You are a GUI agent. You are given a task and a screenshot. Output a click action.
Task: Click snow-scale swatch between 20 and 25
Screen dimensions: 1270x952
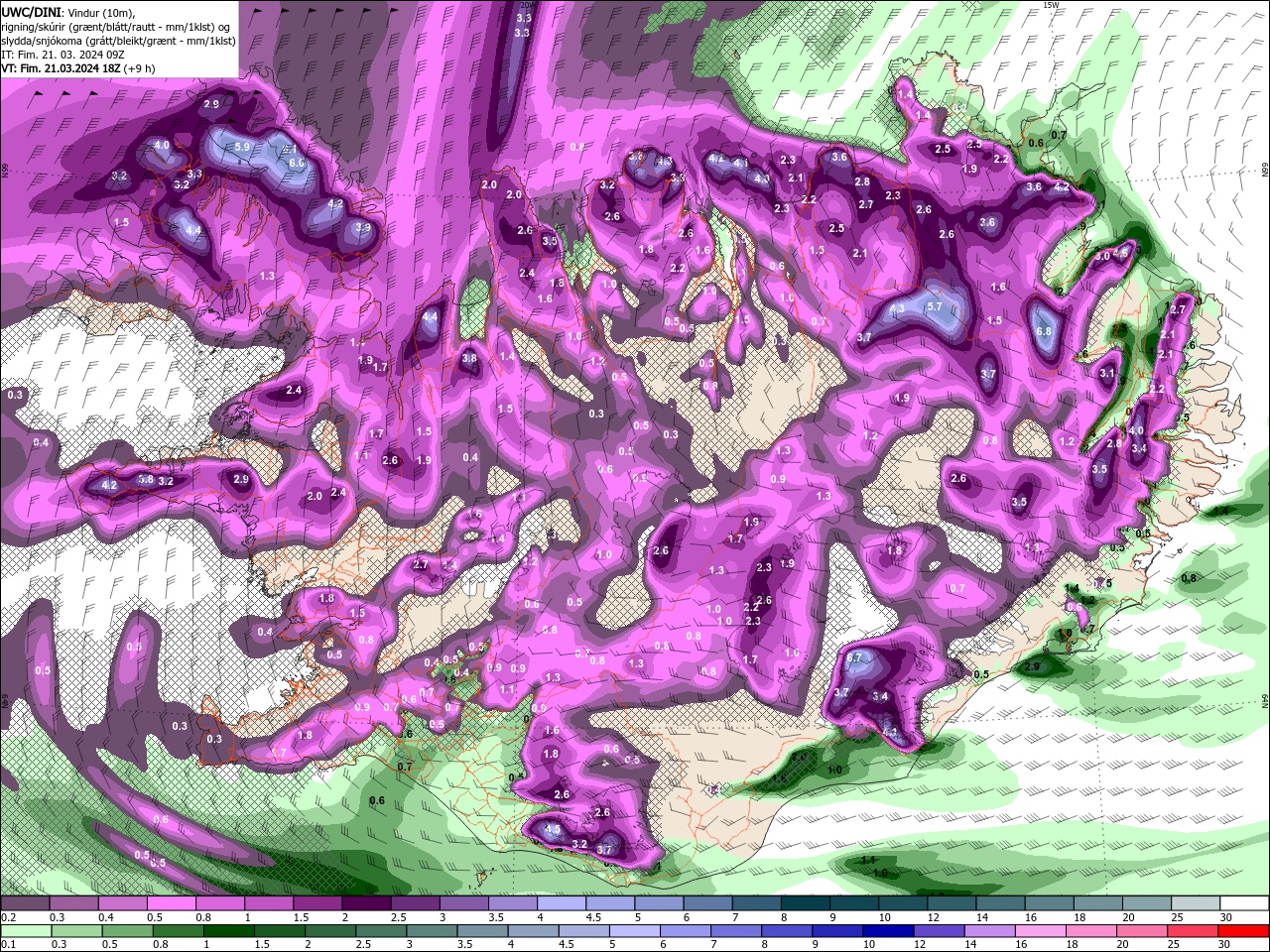[x=1147, y=903]
